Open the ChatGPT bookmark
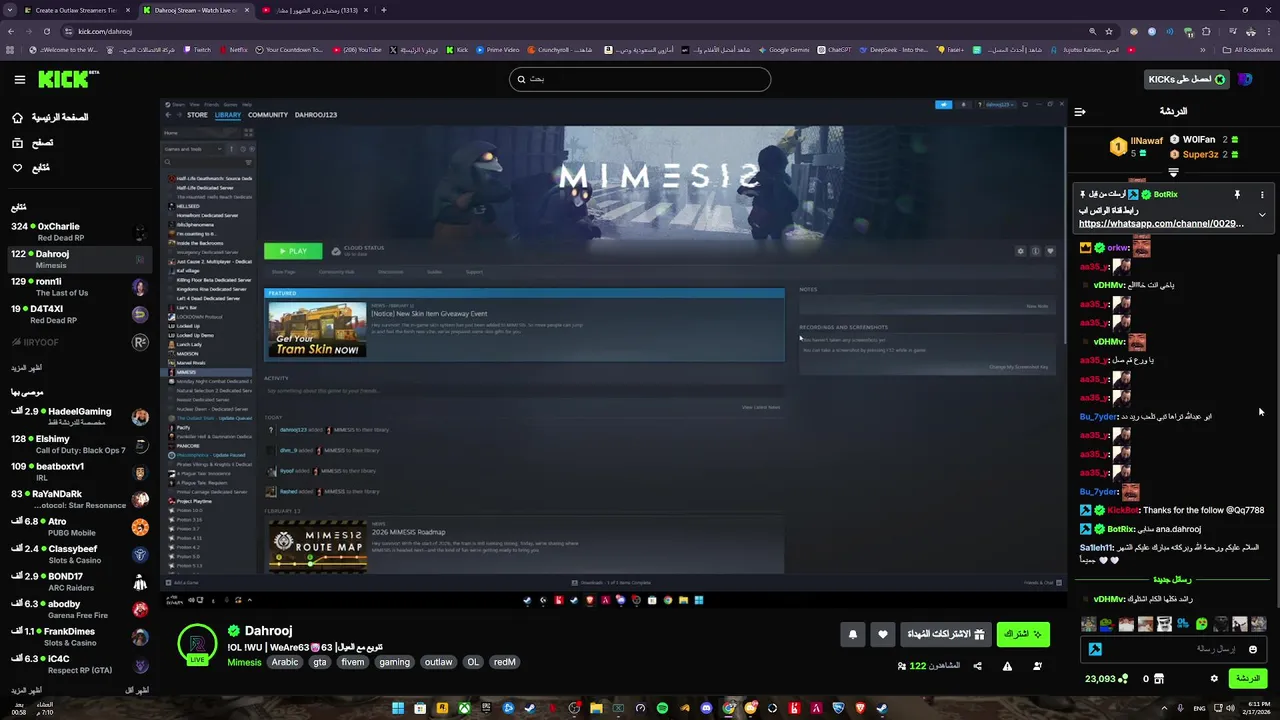The height and width of the screenshot is (720, 1280). point(834,49)
